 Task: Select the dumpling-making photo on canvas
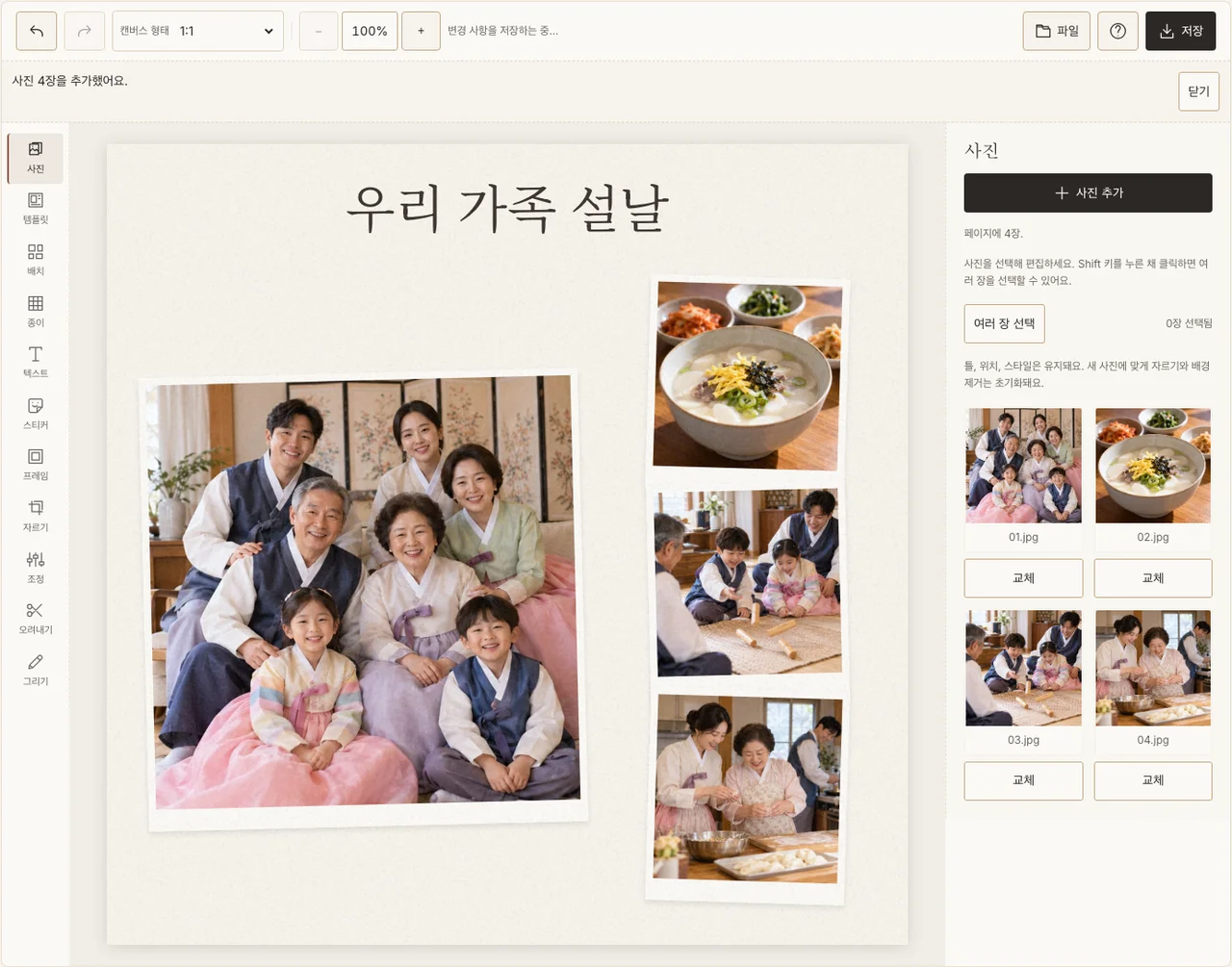(746, 797)
